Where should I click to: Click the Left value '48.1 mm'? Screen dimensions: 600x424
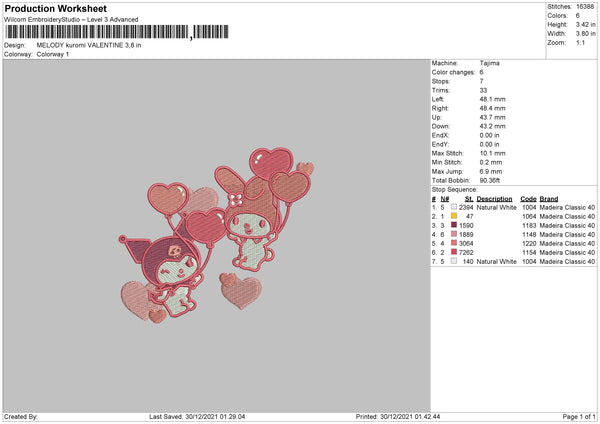492,99
